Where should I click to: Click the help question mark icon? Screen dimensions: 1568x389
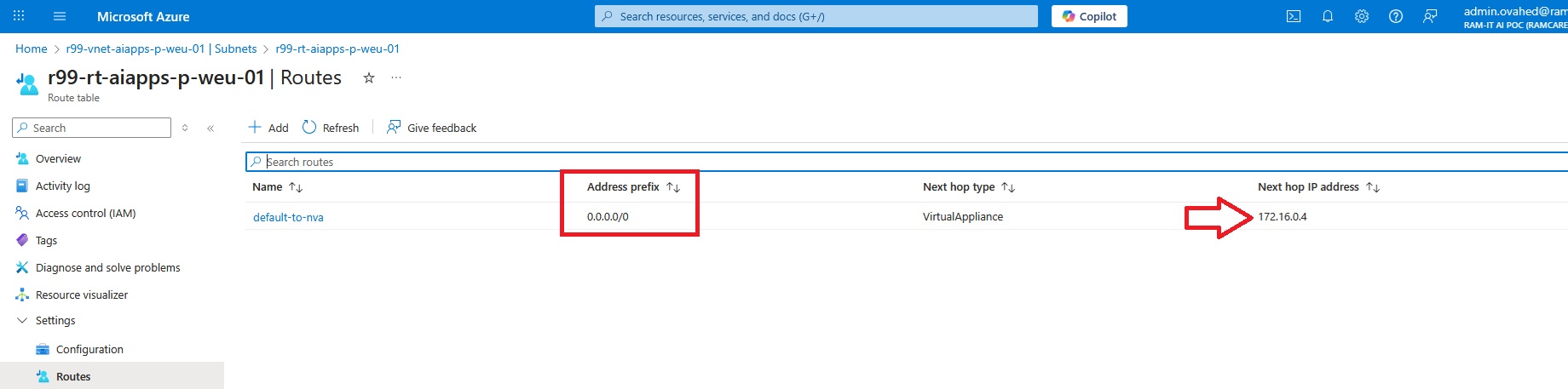[x=1396, y=16]
